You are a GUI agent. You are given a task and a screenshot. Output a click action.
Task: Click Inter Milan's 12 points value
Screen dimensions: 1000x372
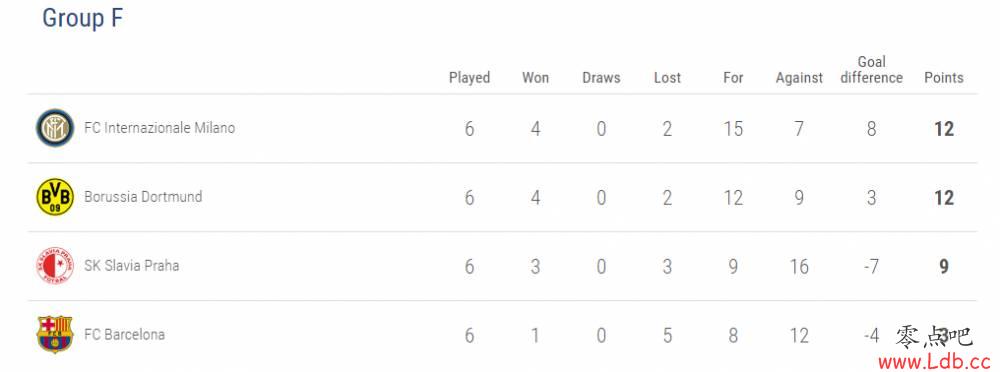pos(944,129)
